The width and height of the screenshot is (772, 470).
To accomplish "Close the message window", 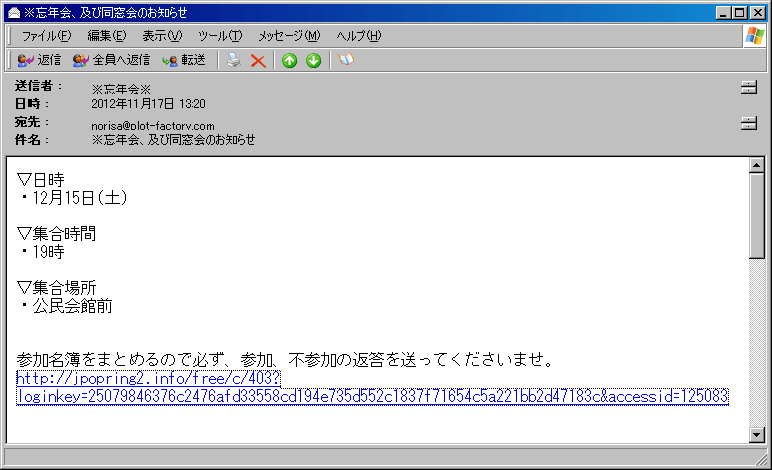I will coord(758,13).
